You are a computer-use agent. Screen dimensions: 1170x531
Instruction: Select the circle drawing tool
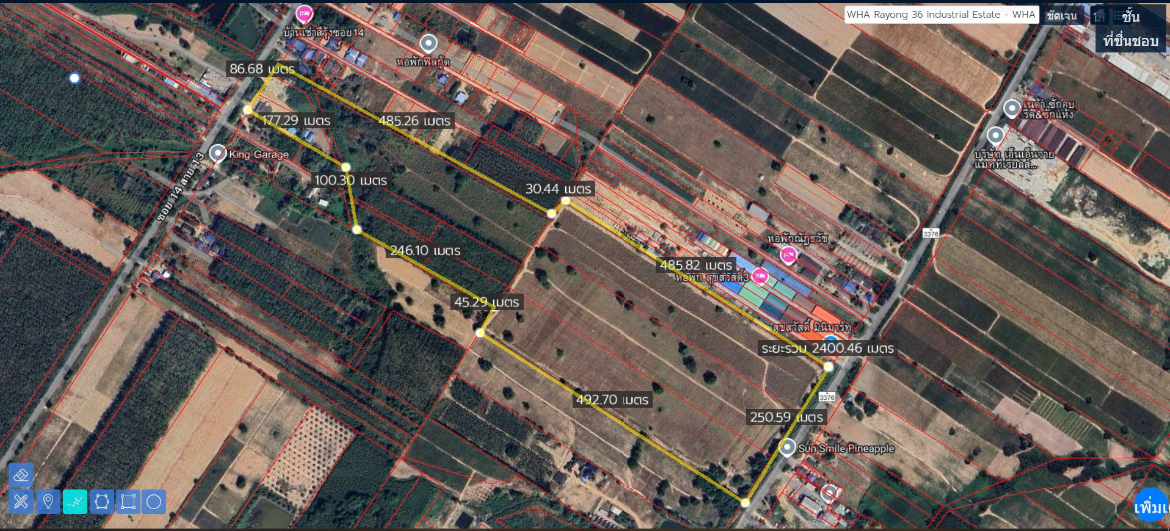click(154, 501)
